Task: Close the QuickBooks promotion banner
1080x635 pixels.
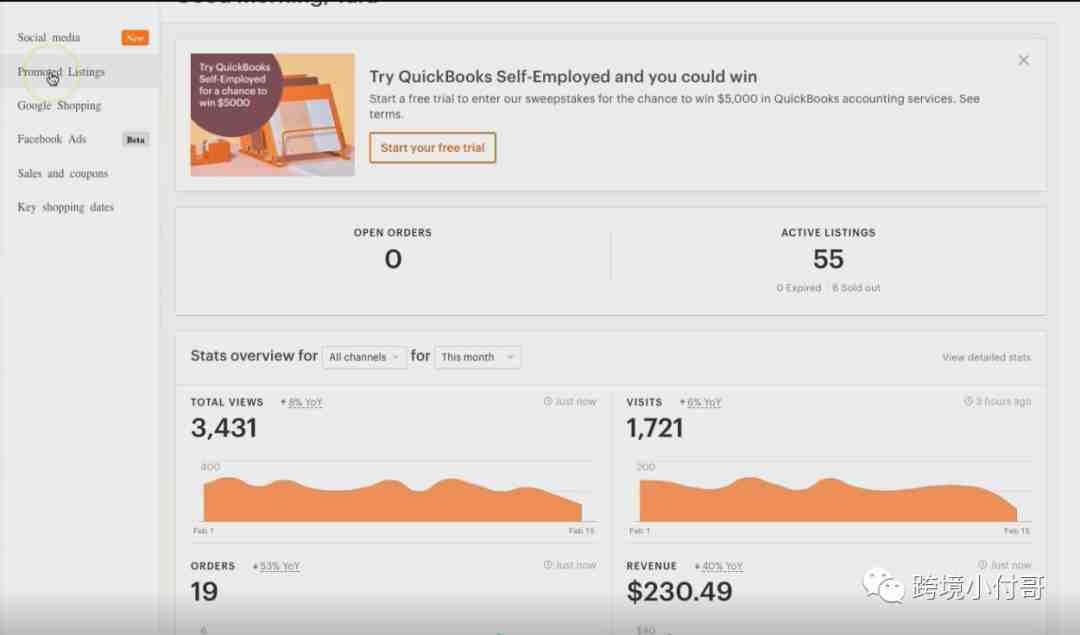Action: 1024,61
